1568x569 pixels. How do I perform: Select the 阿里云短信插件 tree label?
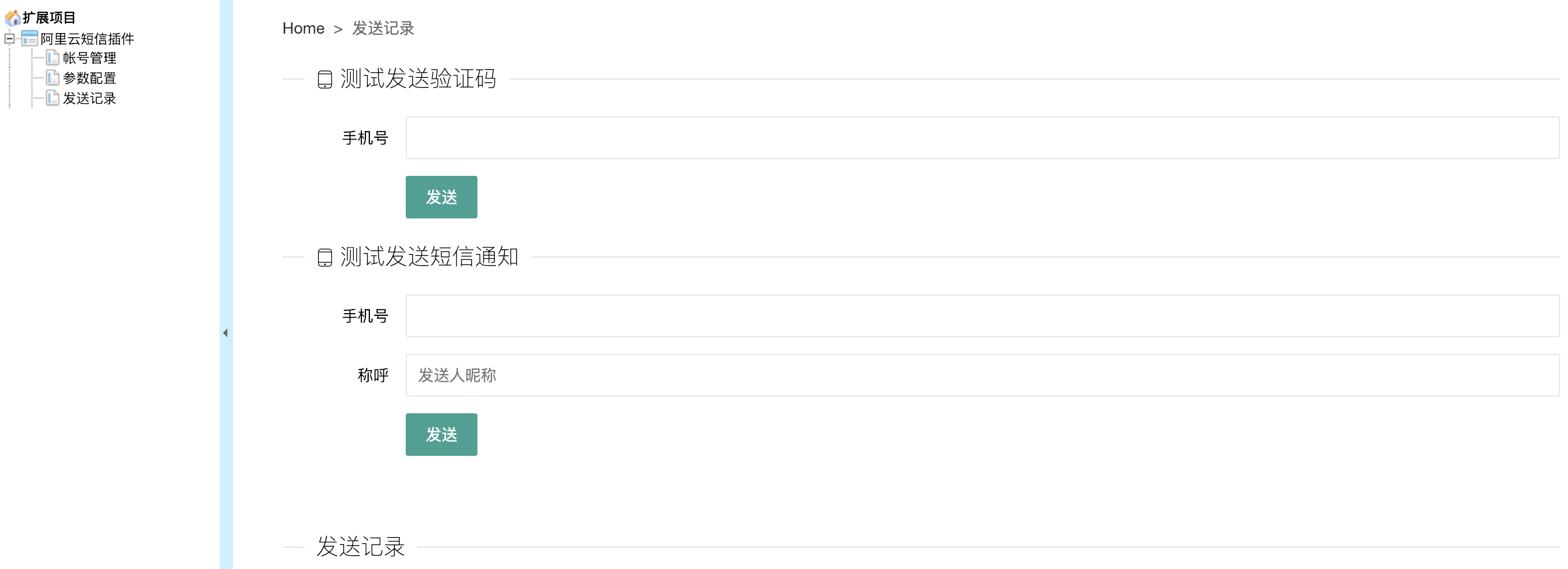[87, 38]
